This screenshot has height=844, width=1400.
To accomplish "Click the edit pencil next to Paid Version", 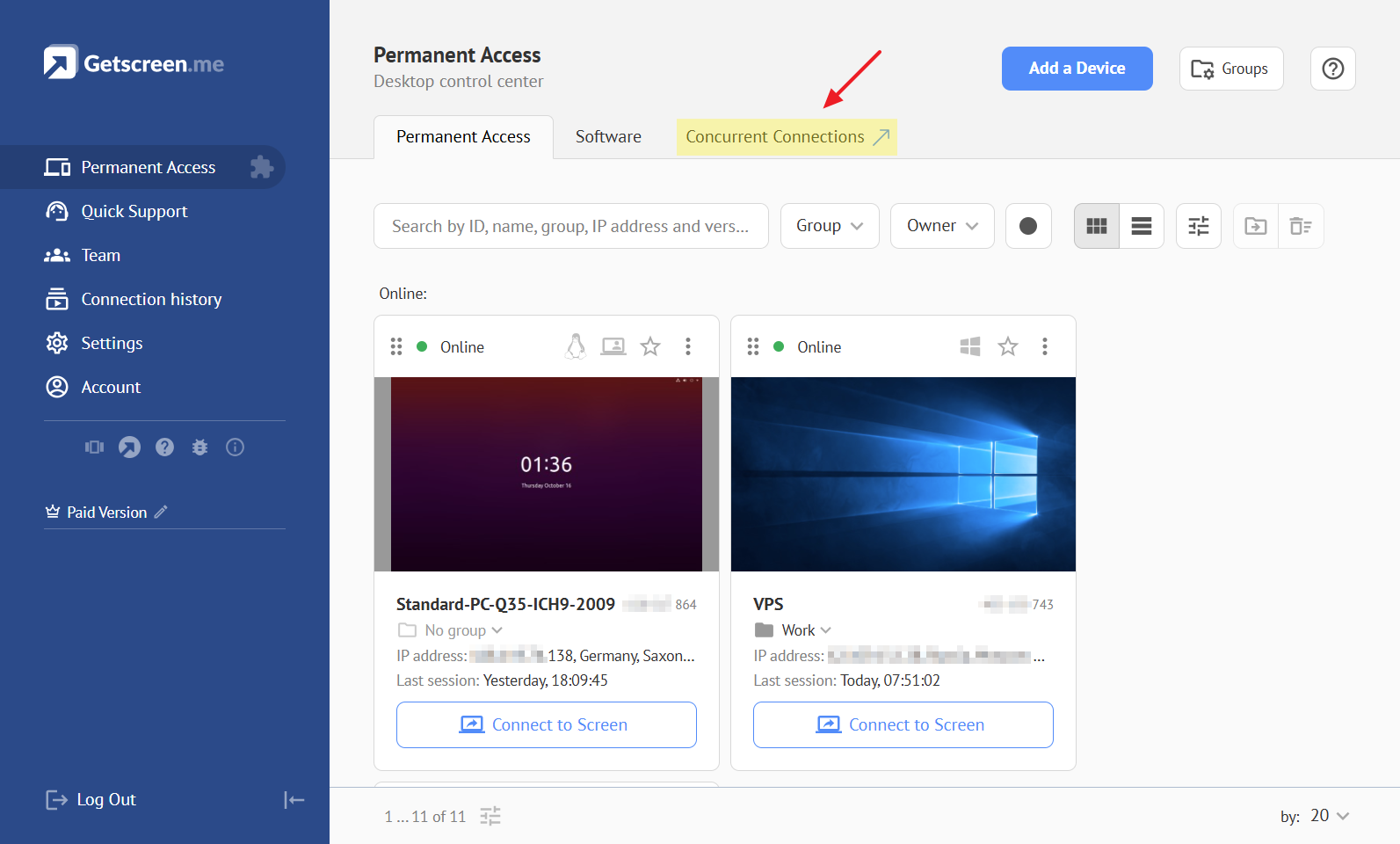I will 161,512.
